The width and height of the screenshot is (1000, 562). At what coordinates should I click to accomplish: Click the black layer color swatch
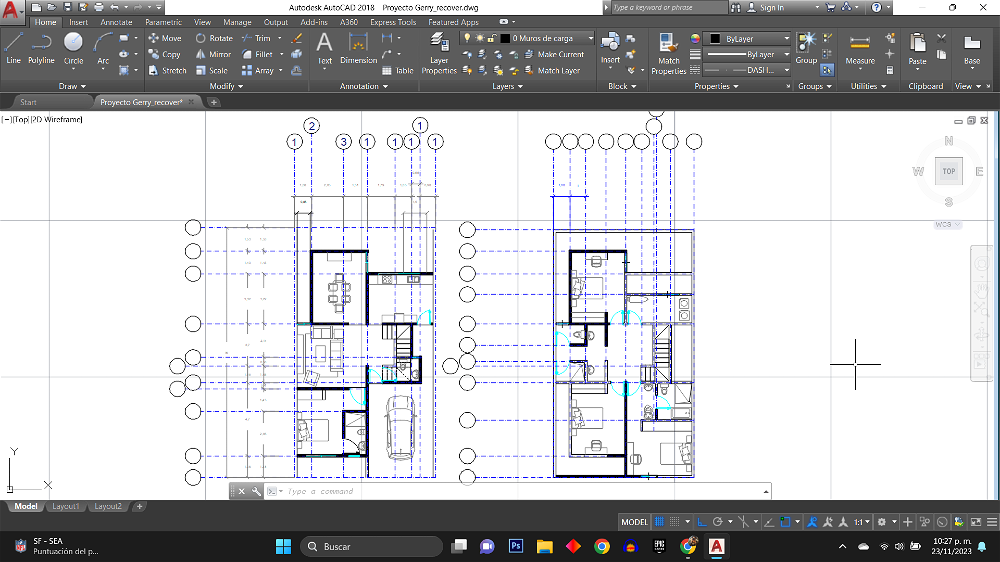tap(505, 38)
